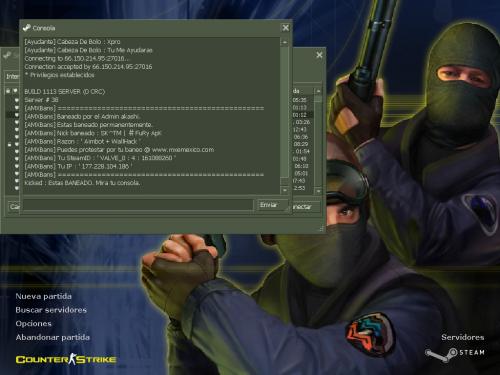The image size is (500, 375).
Task: Click the password lock icon column header
Action: [8, 91]
